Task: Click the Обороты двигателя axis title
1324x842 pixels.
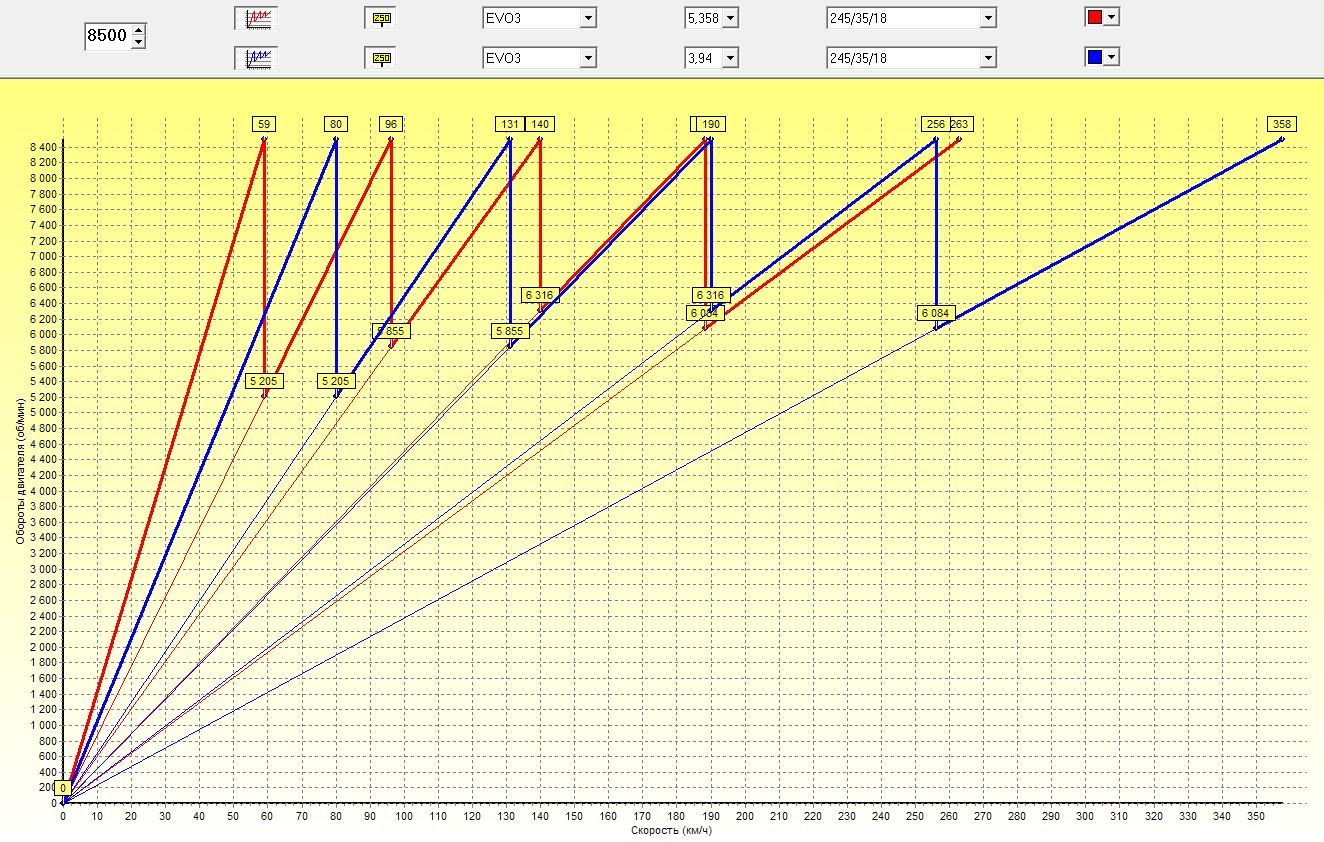Action: click(20, 470)
